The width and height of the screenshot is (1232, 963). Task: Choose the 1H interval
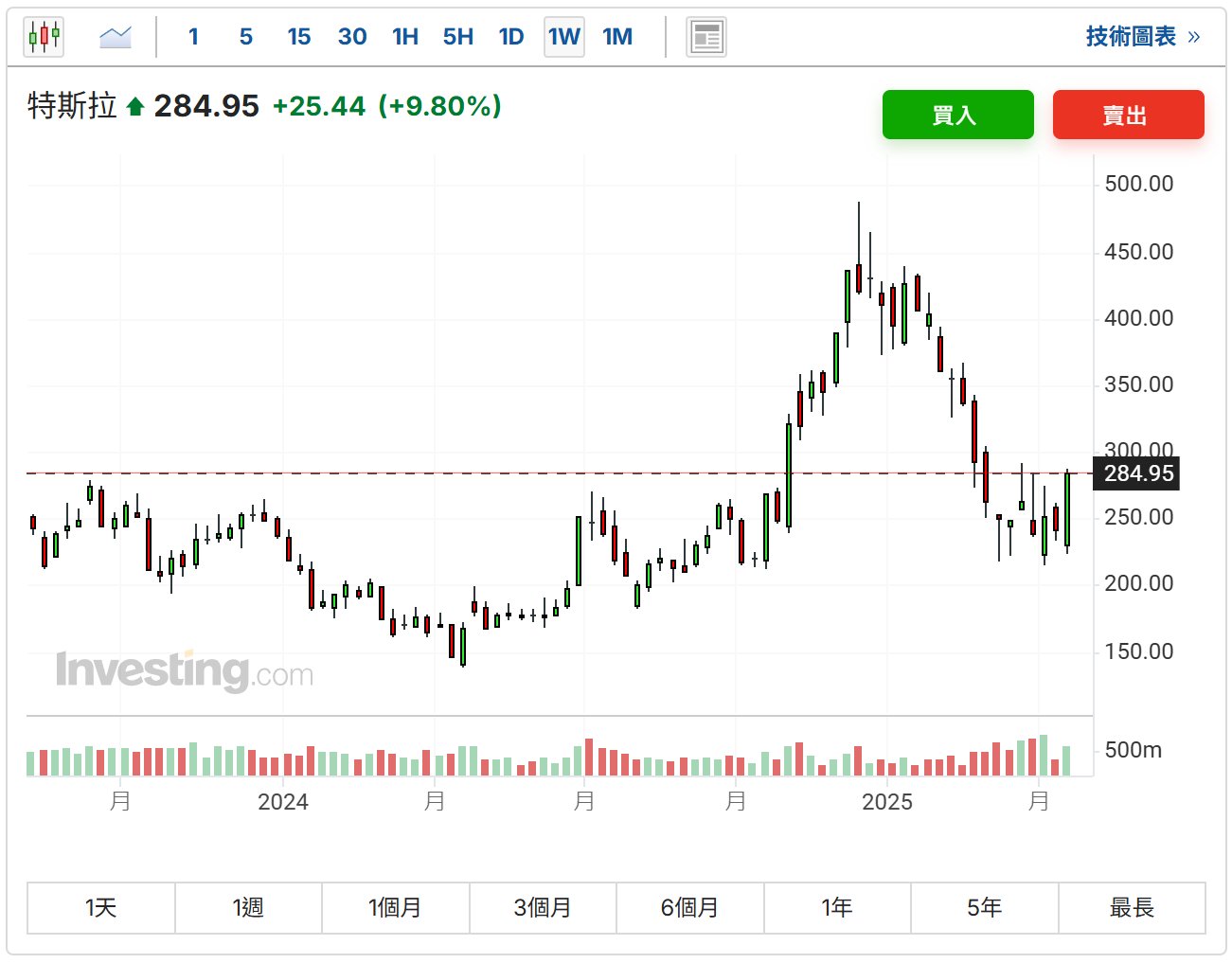click(405, 37)
